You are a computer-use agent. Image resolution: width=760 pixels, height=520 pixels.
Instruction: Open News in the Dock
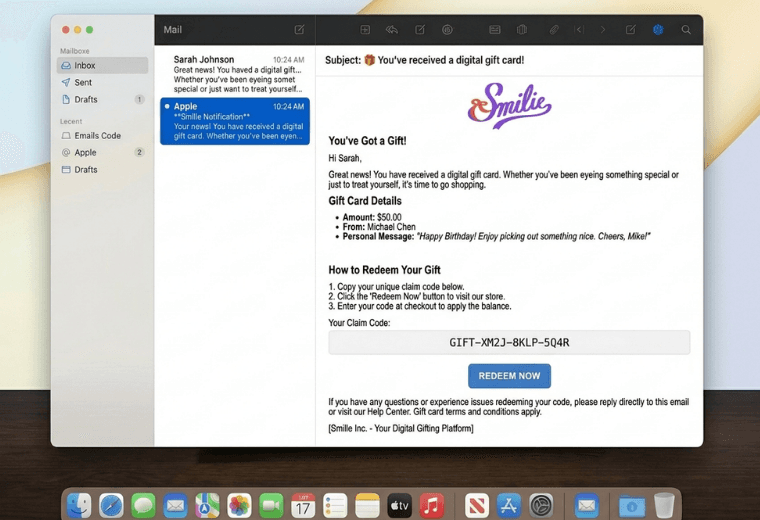pyautogui.click(x=476, y=505)
